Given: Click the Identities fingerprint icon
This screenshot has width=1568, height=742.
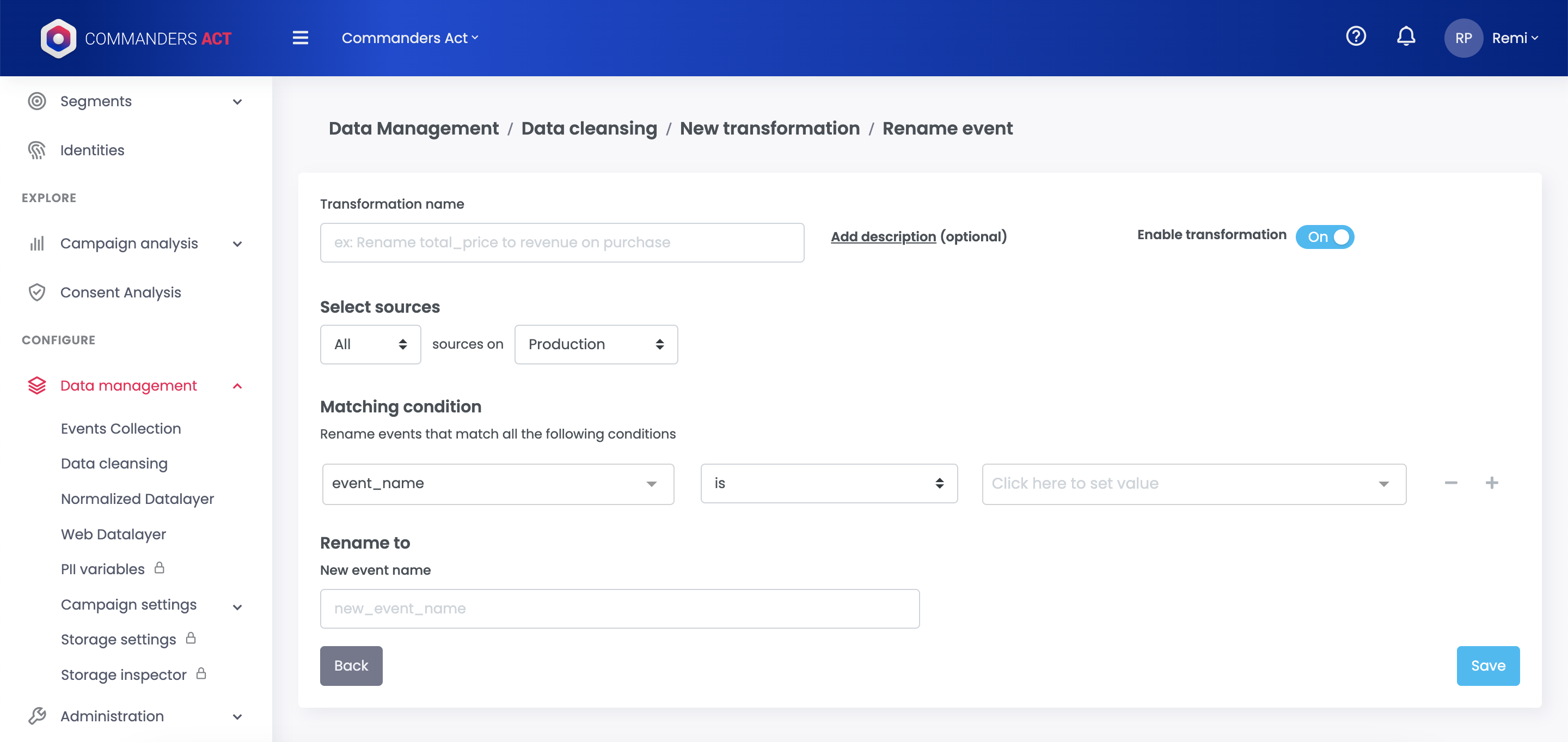Looking at the screenshot, I should coord(37,150).
